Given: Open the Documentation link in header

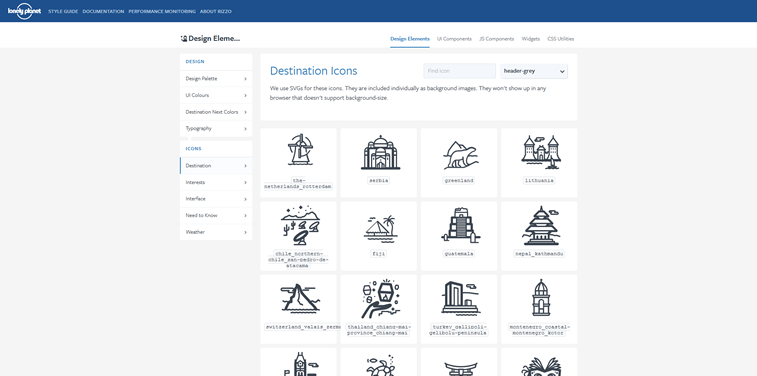Looking at the screenshot, I should point(103,11).
